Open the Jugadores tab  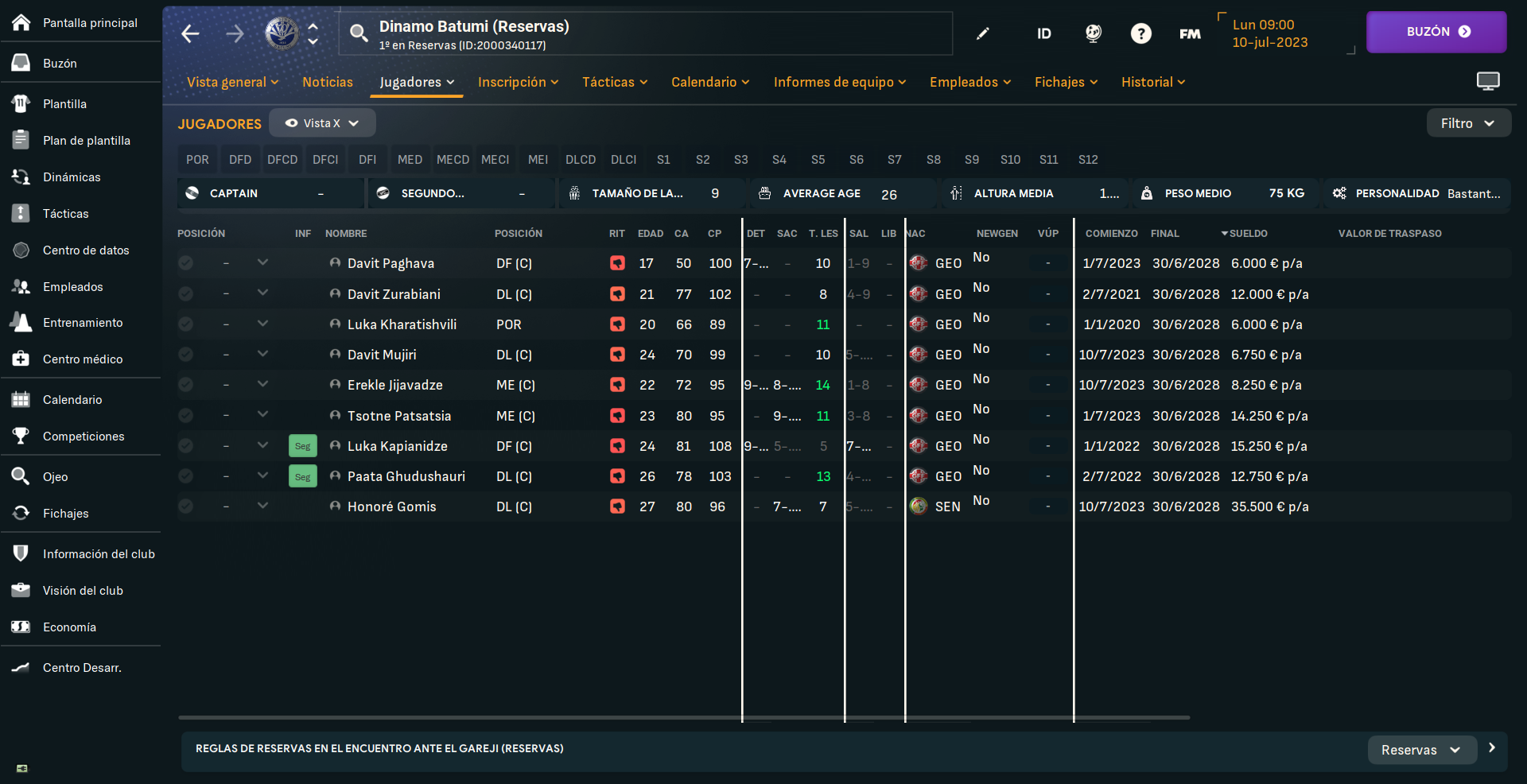(x=417, y=82)
